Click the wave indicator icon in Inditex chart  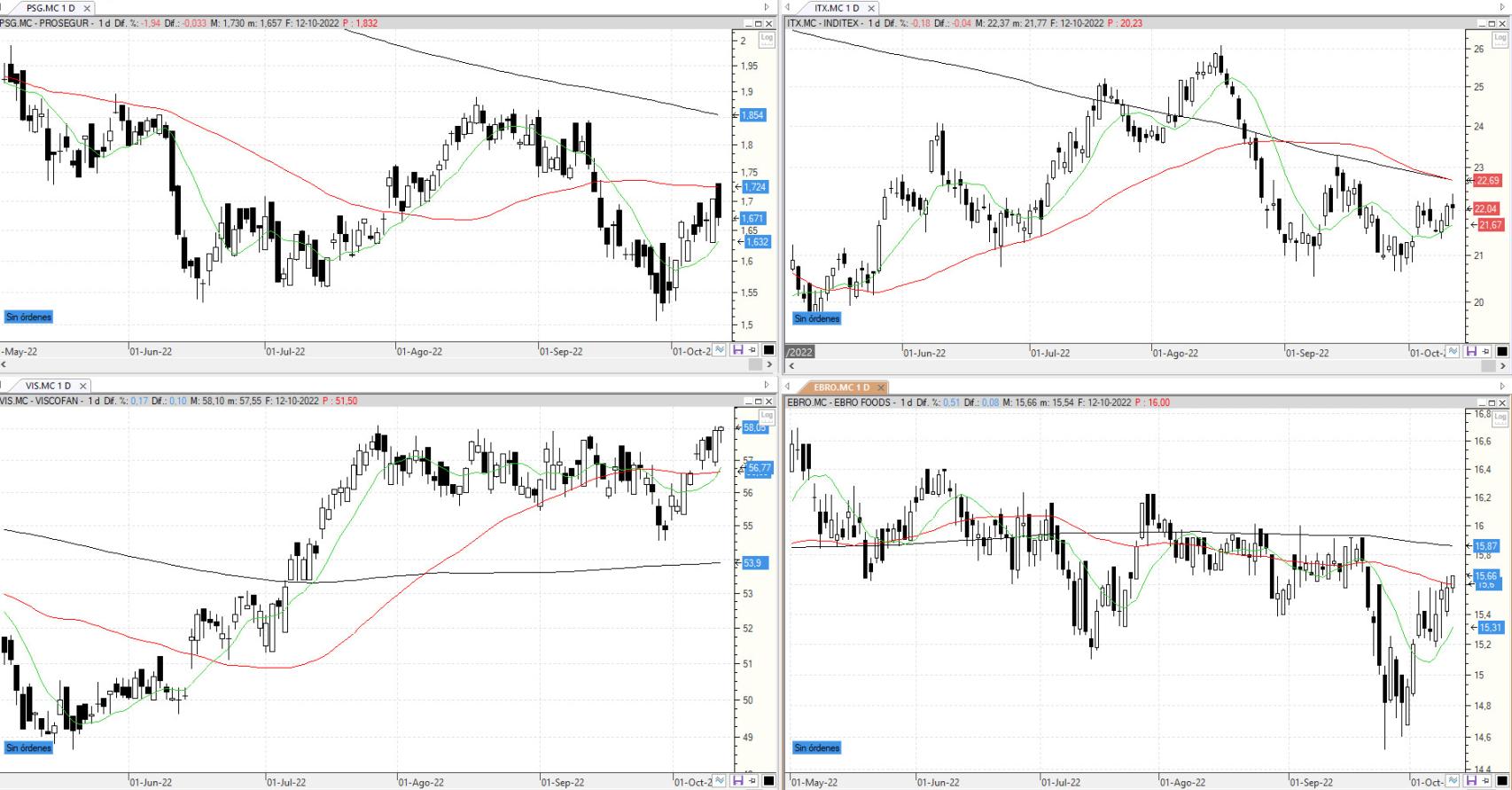coord(1453,352)
